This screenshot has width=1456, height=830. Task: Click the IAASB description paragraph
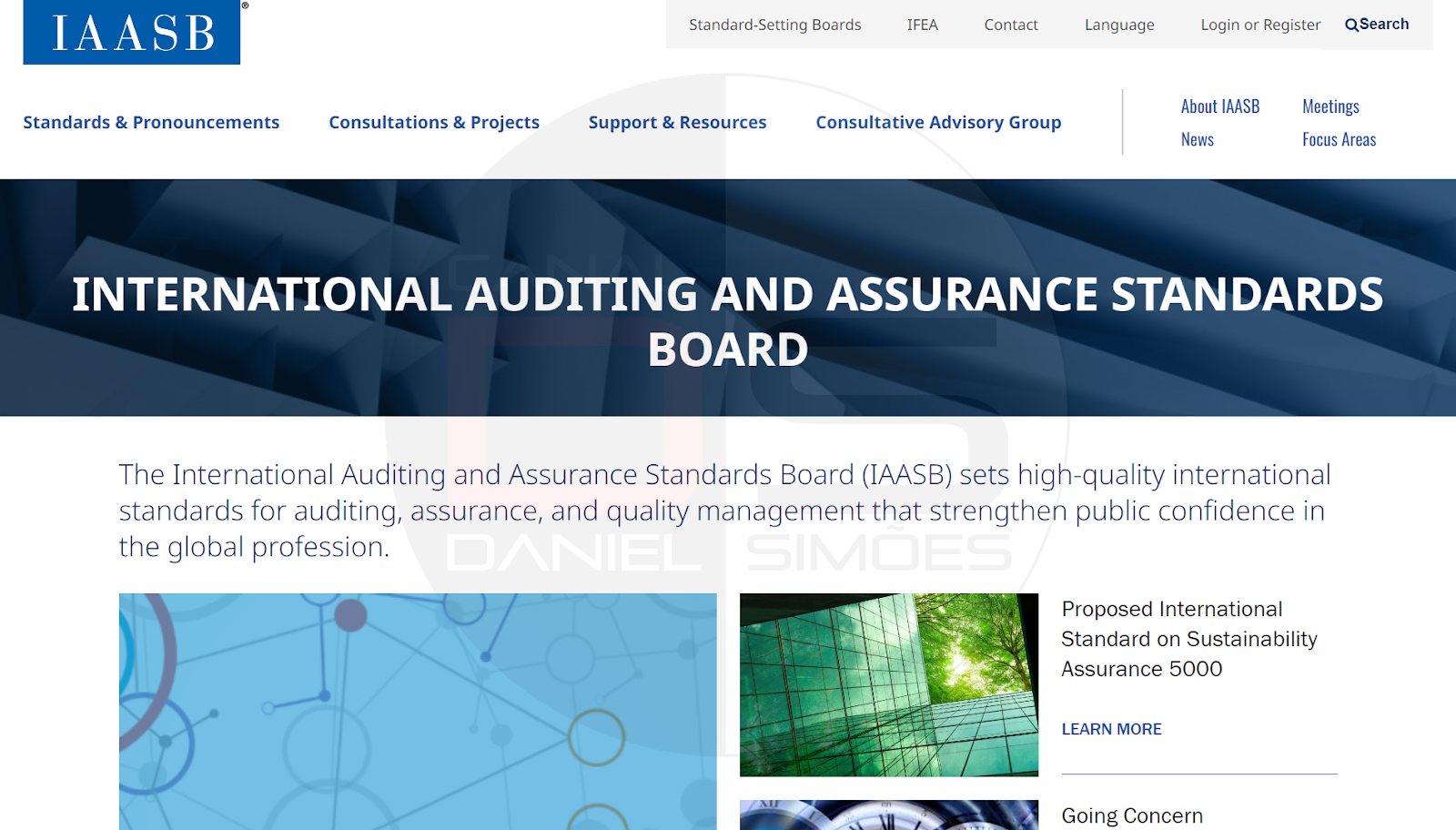click(x=724, y=511)
